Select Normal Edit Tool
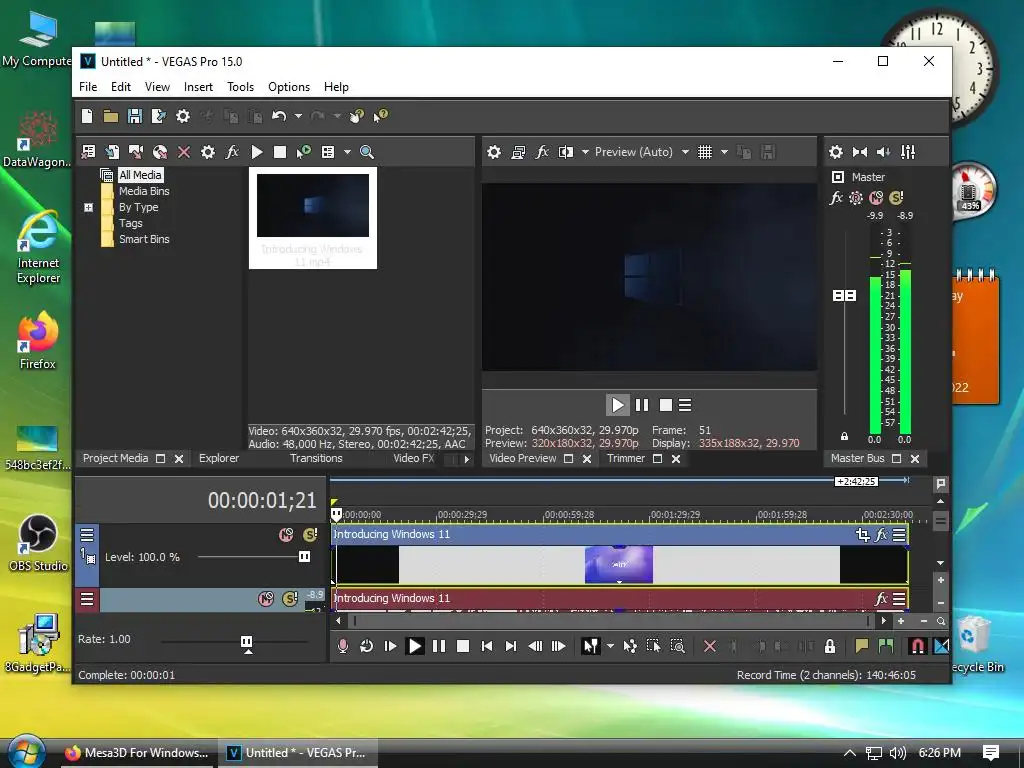Screen dimensions: 1024x768 click(x=590, y=647)
